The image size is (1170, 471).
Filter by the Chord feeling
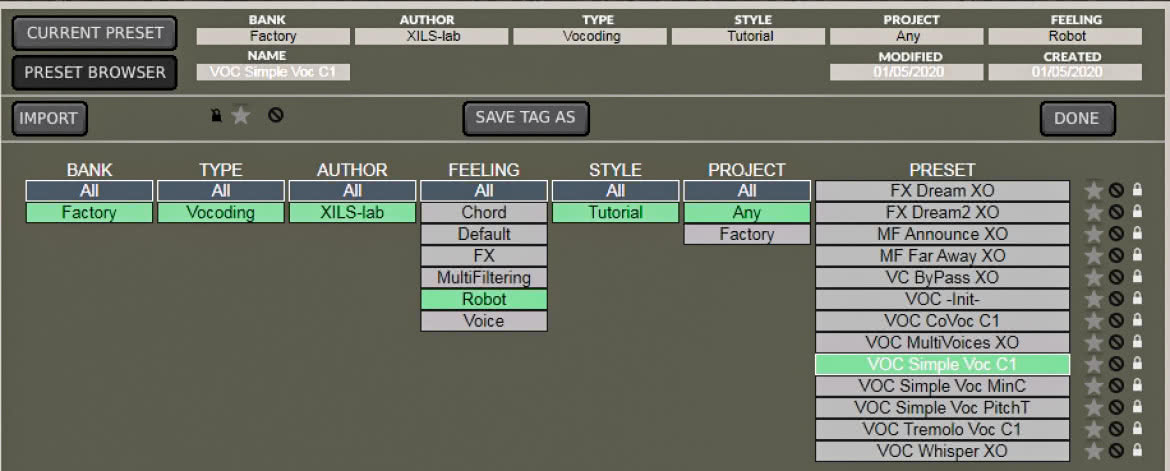[484, 213]
